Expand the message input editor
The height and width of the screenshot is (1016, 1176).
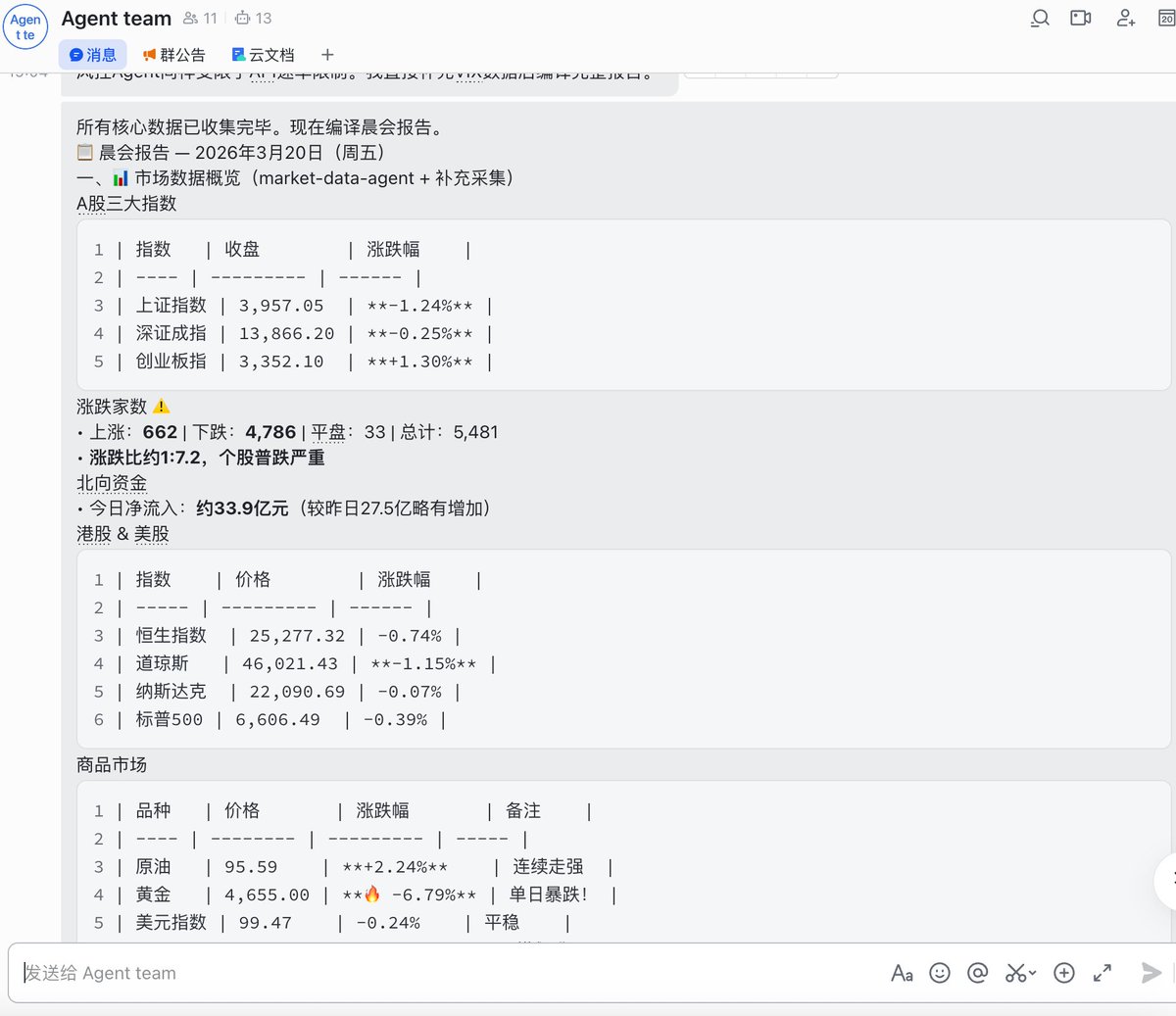(1102, 973)
